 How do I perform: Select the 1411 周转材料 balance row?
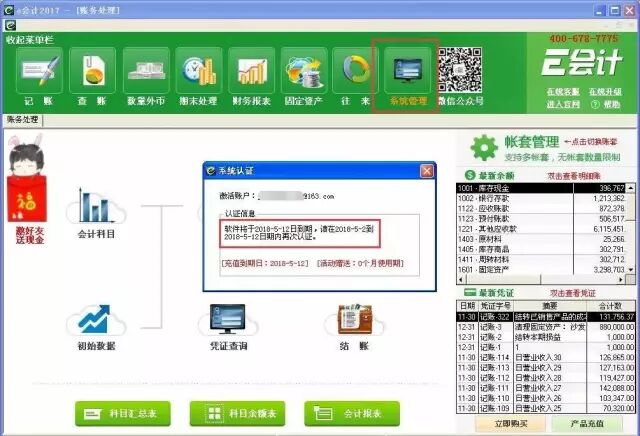[541, 260]
